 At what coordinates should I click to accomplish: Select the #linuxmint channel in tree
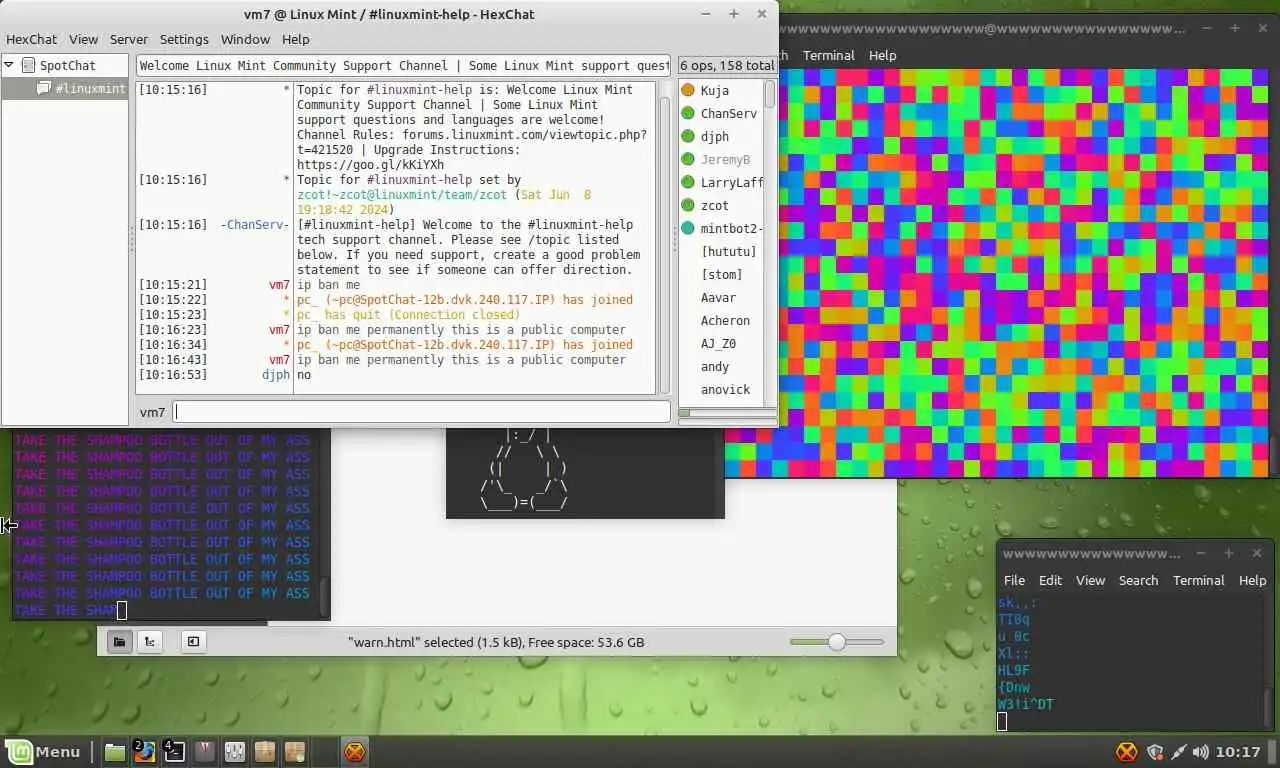pos(82,88)
